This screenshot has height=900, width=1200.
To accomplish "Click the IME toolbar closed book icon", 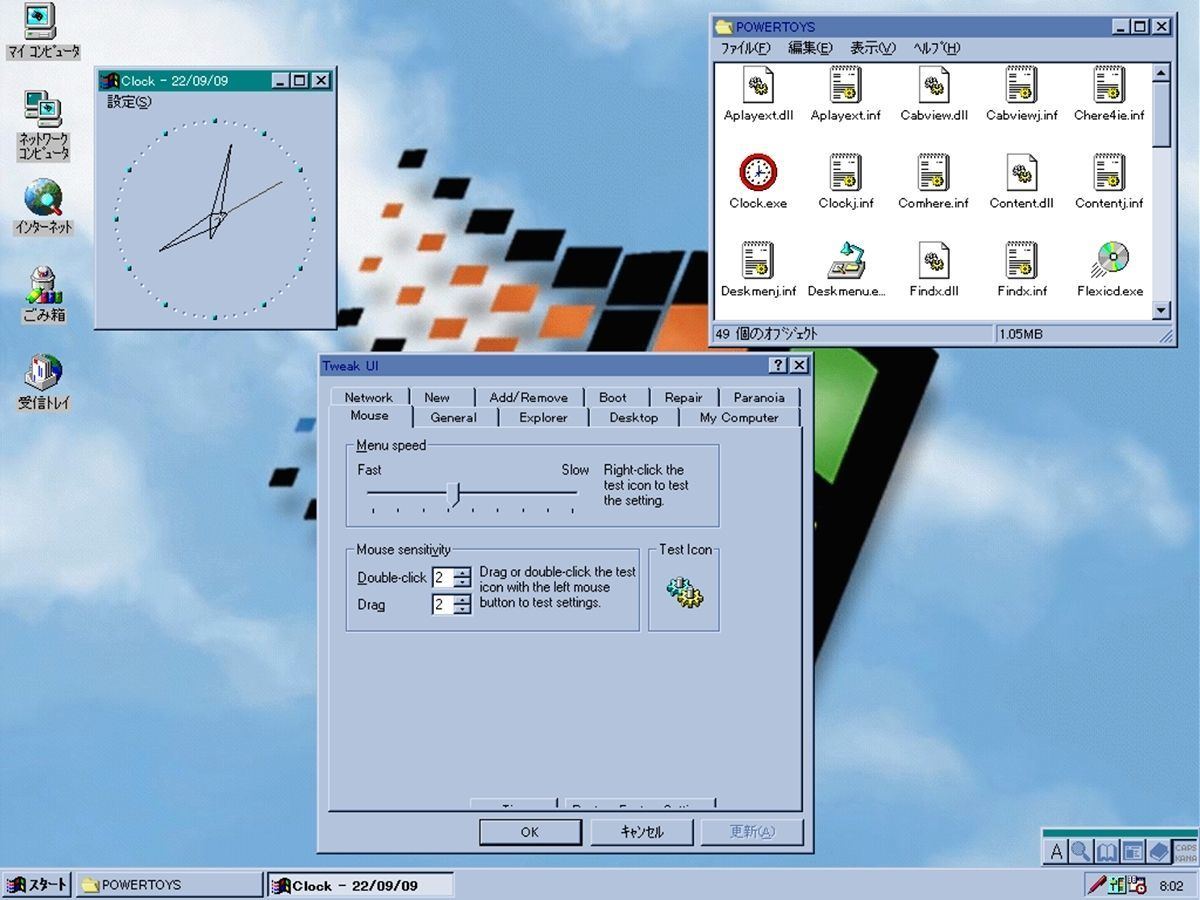I will [1159, 852].
